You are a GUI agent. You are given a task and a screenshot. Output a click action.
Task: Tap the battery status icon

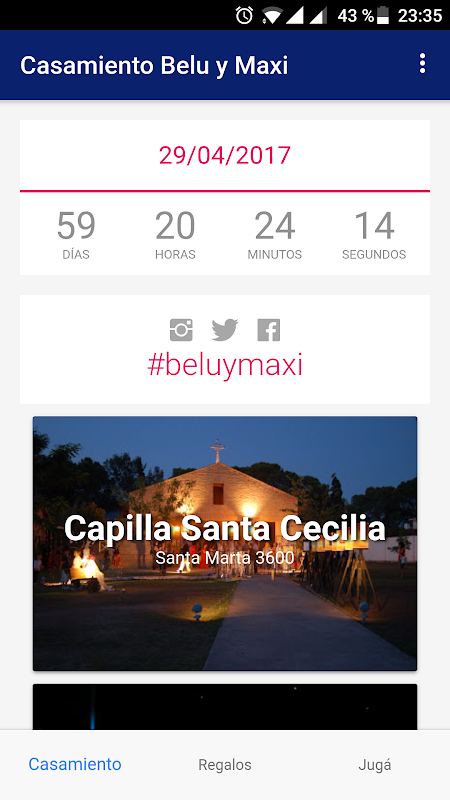382,15
